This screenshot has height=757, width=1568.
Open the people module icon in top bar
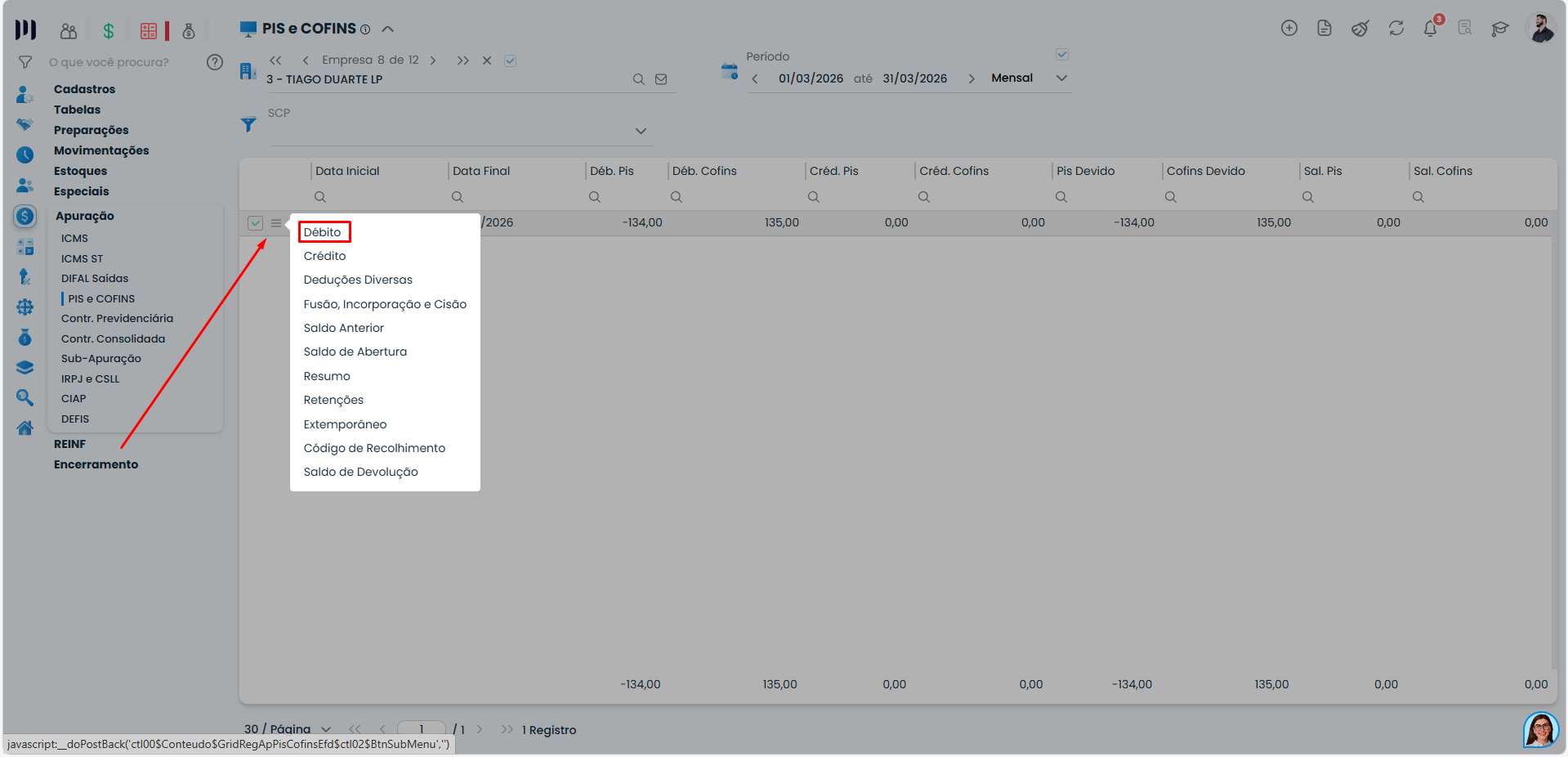[69, 31]
